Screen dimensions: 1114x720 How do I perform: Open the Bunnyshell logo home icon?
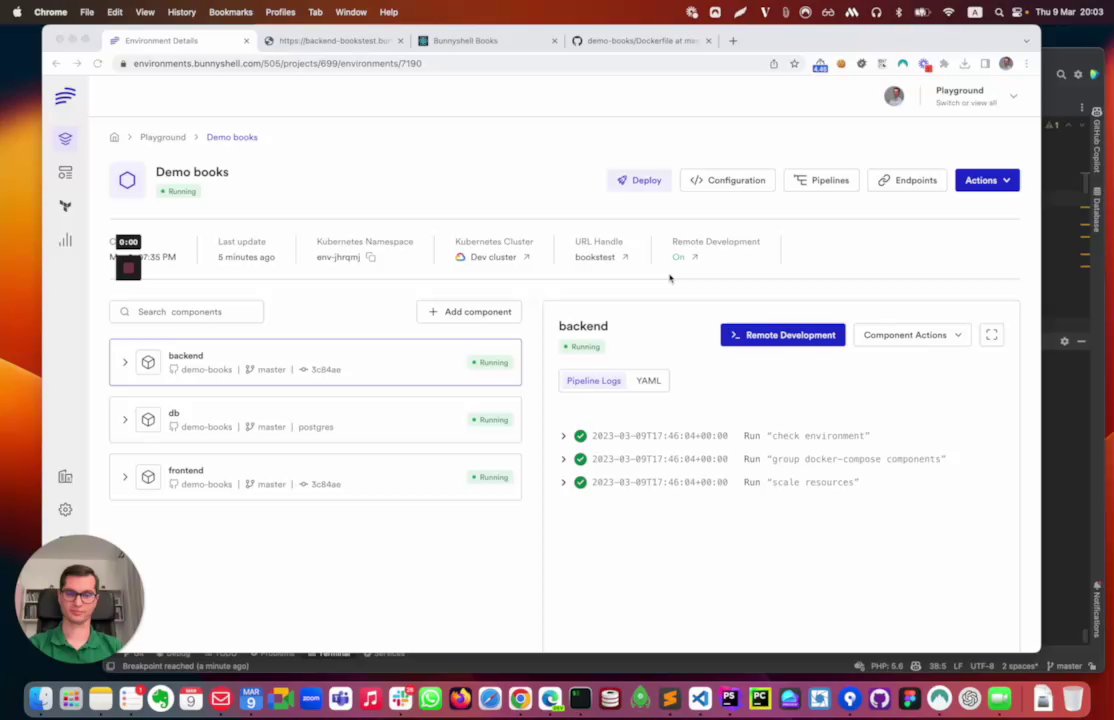[x=65, y=95]
